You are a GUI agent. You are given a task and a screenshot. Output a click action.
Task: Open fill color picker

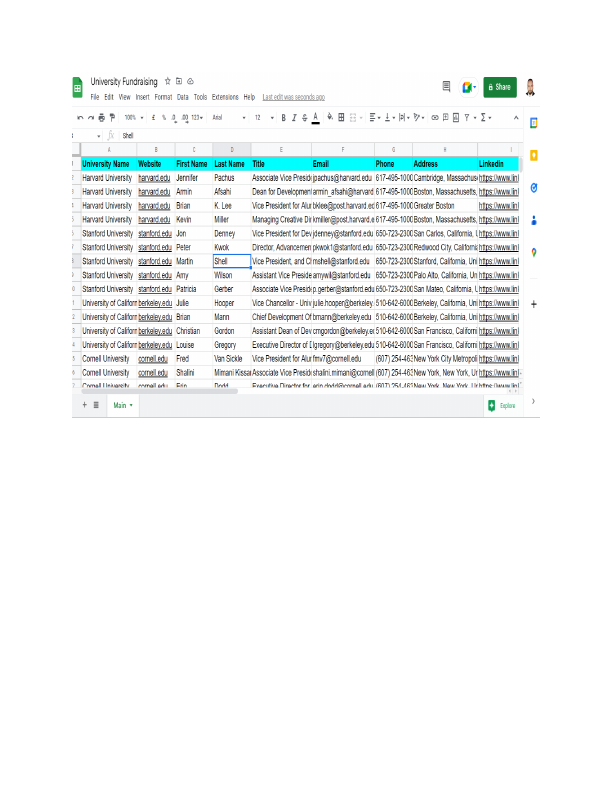click(x=330, y=117)
